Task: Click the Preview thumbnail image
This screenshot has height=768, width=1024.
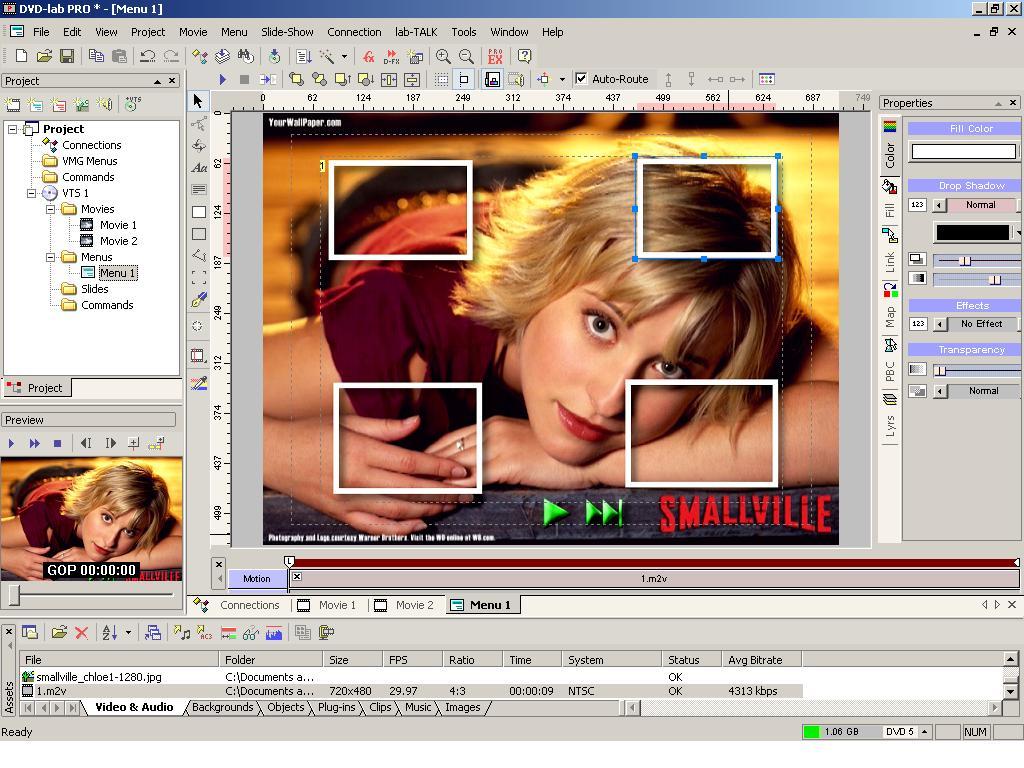Action: pyautogui.click(x=91, y=519)
